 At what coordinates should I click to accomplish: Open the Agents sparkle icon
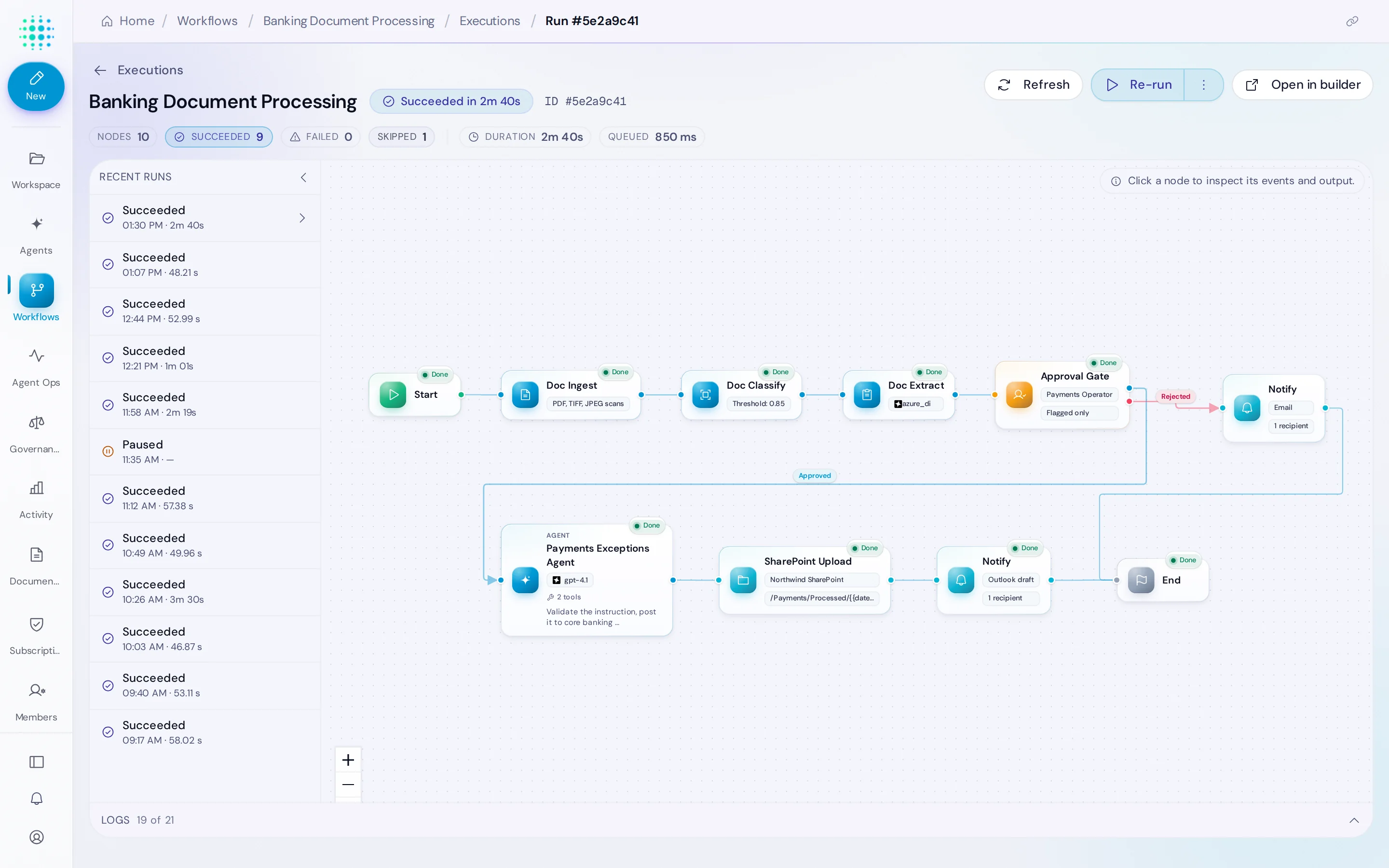(36, 224)
